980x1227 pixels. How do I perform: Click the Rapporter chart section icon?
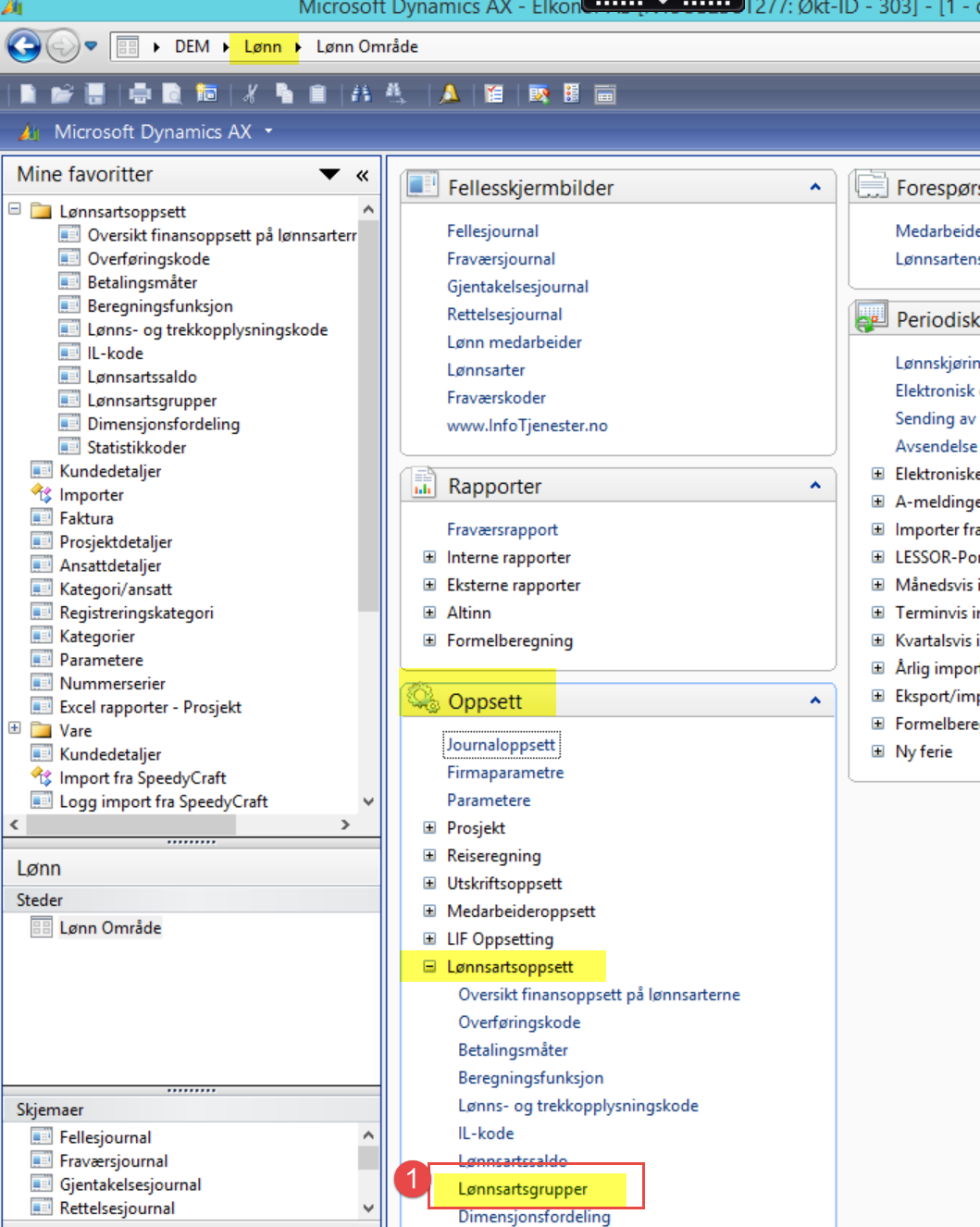pyautogui.click(x=423, y=483)
